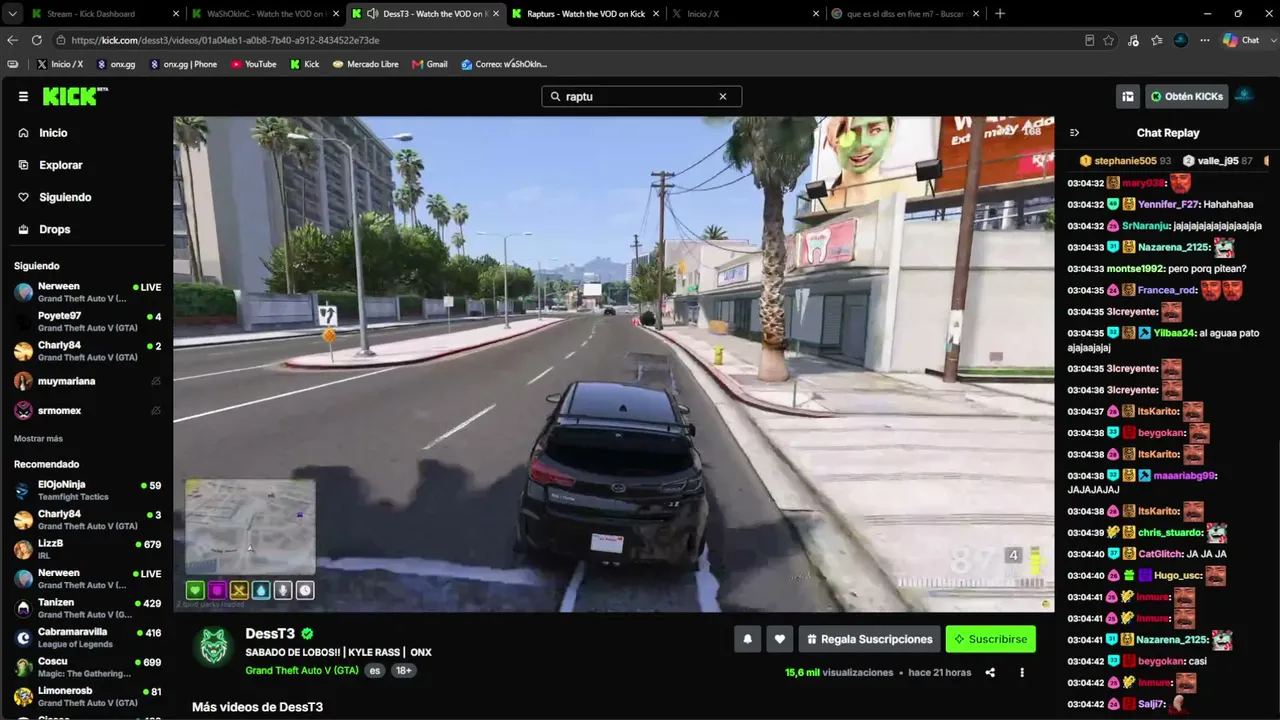The width and height of the screenshot is (1280, 720).
Task: Collapse the Chat Replay panel
Action: (x=1075, y=133)
